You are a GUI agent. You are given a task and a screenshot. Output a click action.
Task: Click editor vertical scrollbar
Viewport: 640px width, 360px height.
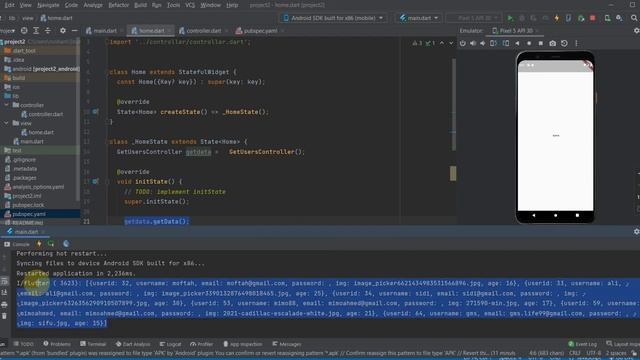pos(453,104)
